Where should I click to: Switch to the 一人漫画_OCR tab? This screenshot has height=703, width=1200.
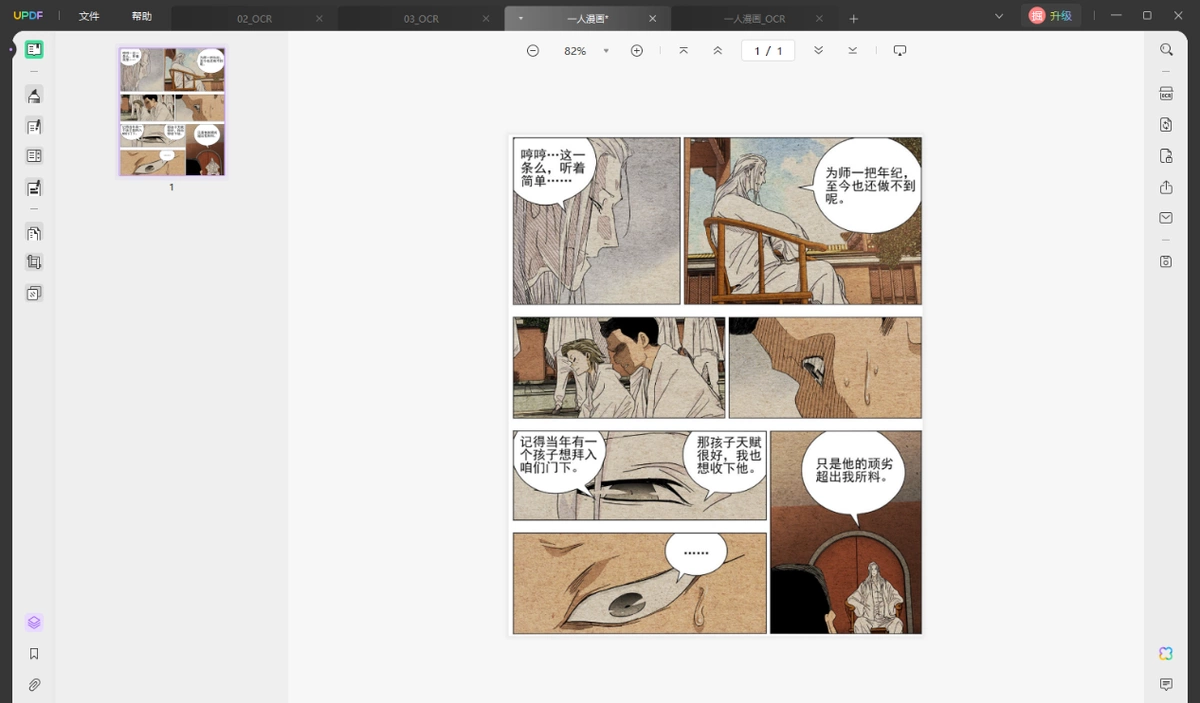tap(754, 19)
